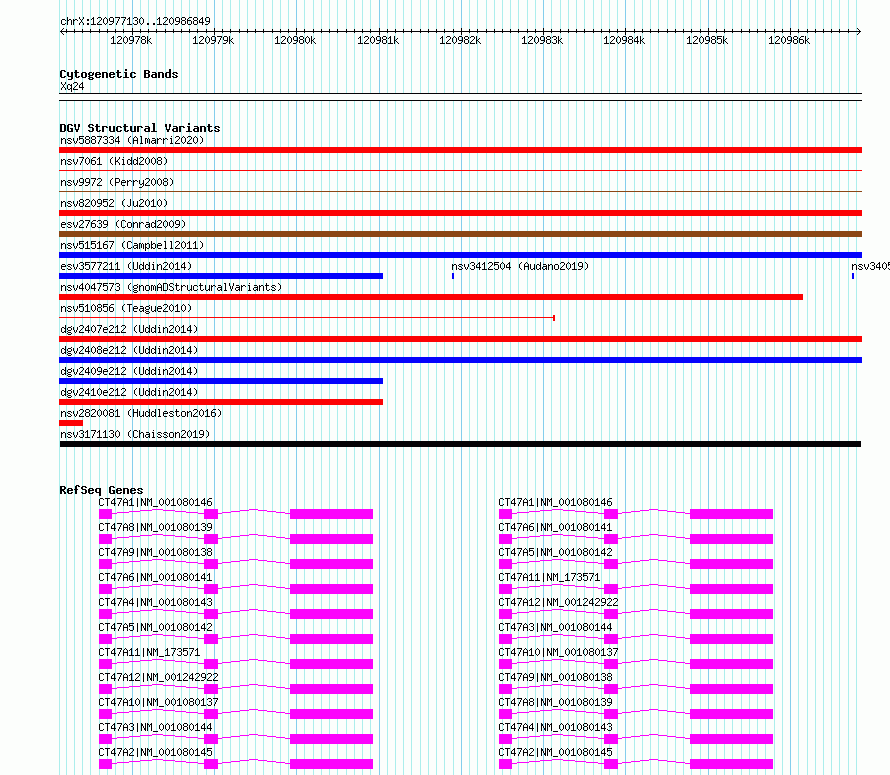Viewport: 890px width, 775px height.
Task: Click nsv3171130 (Chaisson2019) label
Action: [135, 434]
